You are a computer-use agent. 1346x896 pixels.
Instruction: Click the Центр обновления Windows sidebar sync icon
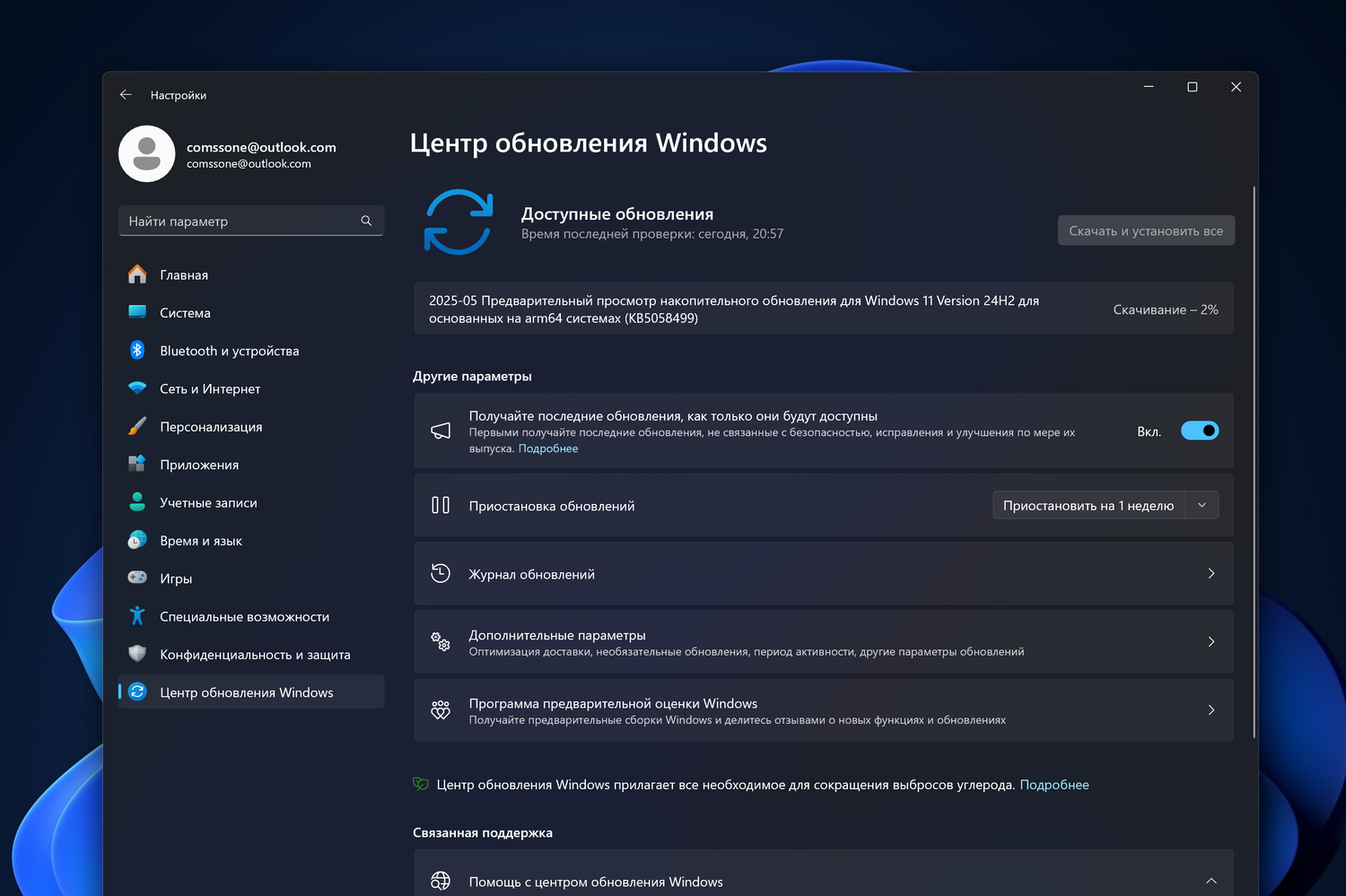point(137,692)
